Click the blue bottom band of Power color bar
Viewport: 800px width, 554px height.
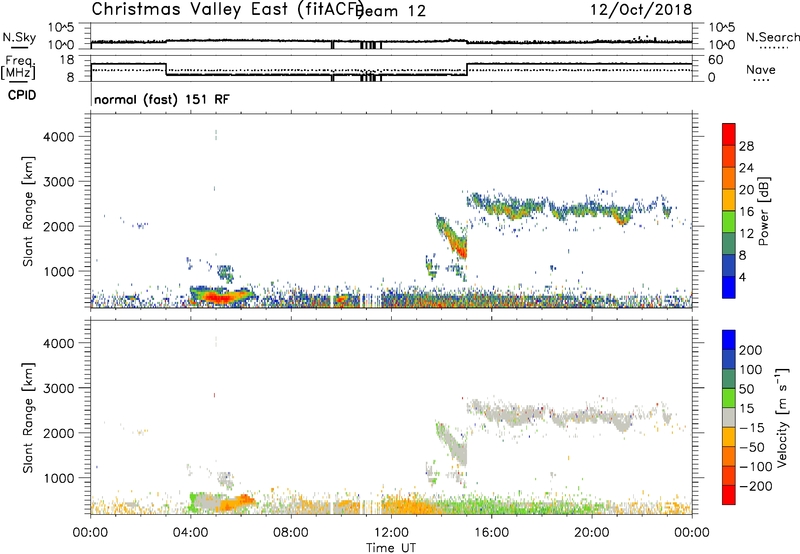coord(729,287)
